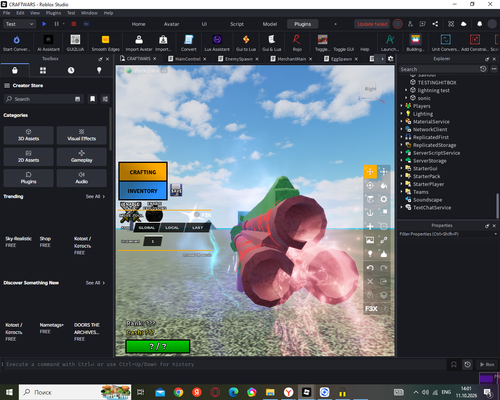500x400 pixels.
Task: Stop the running playtest
Action: tap(74, 24)
